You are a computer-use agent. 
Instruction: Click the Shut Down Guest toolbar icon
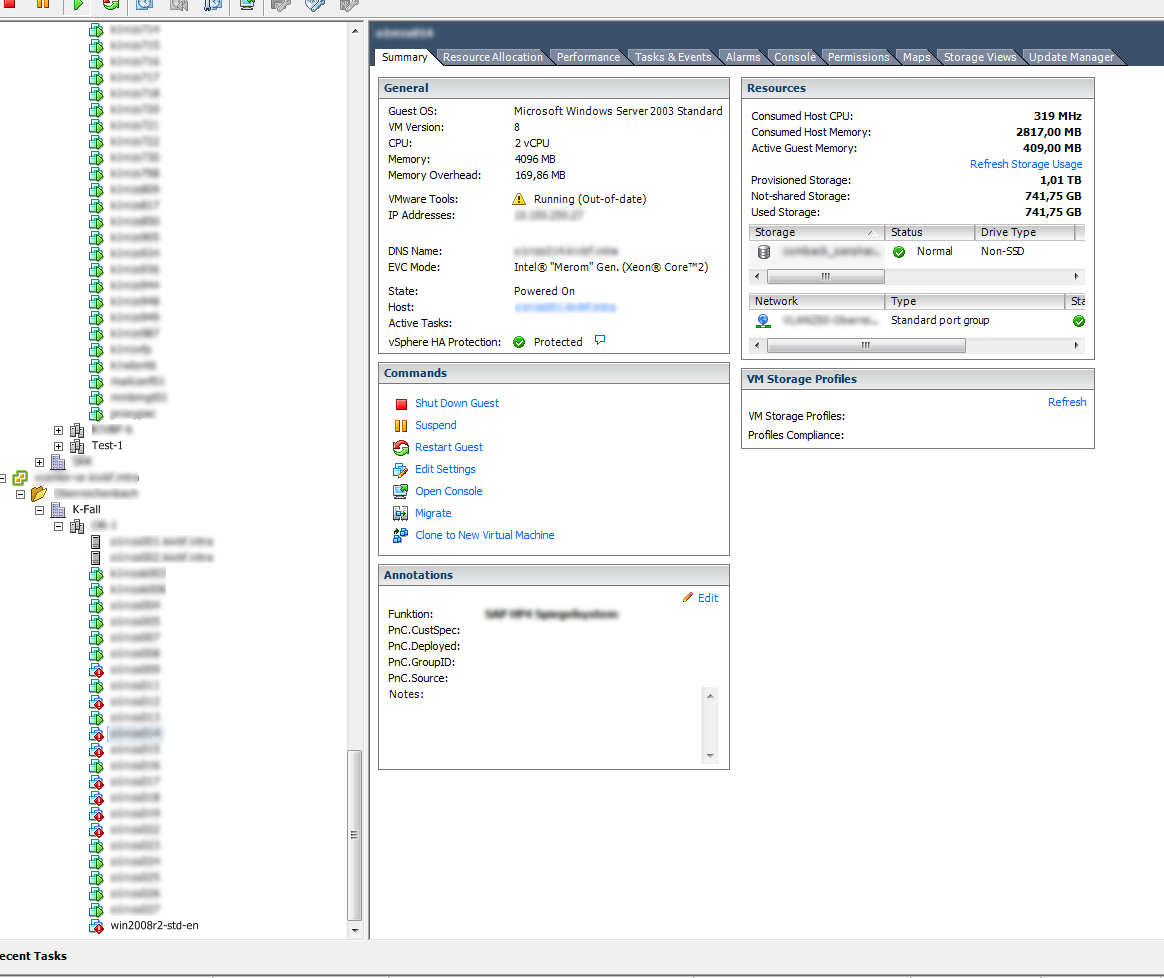pyautogui.click(x=10, y=7)
